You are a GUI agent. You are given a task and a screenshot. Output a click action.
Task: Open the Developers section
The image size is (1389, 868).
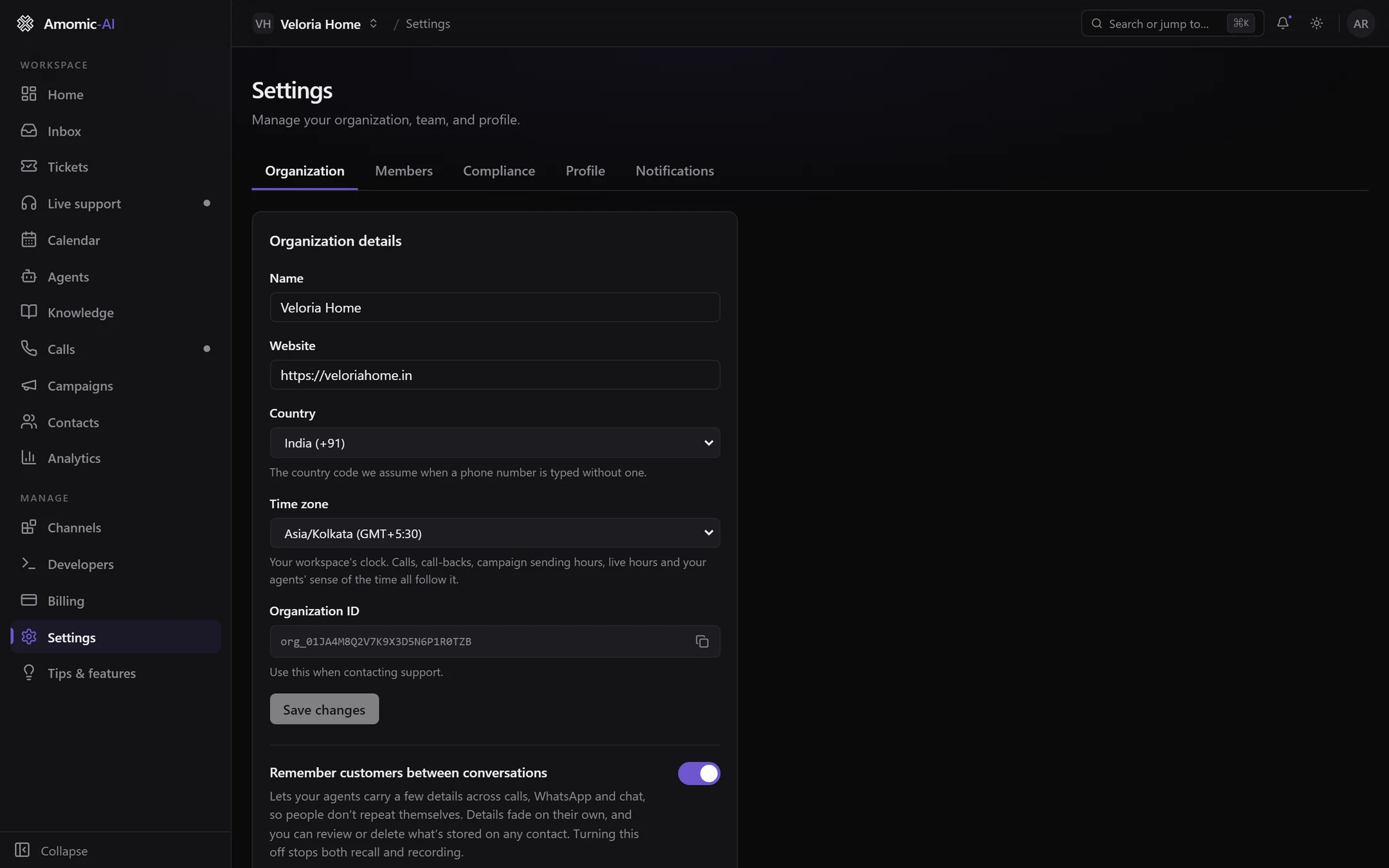[116, 565]
